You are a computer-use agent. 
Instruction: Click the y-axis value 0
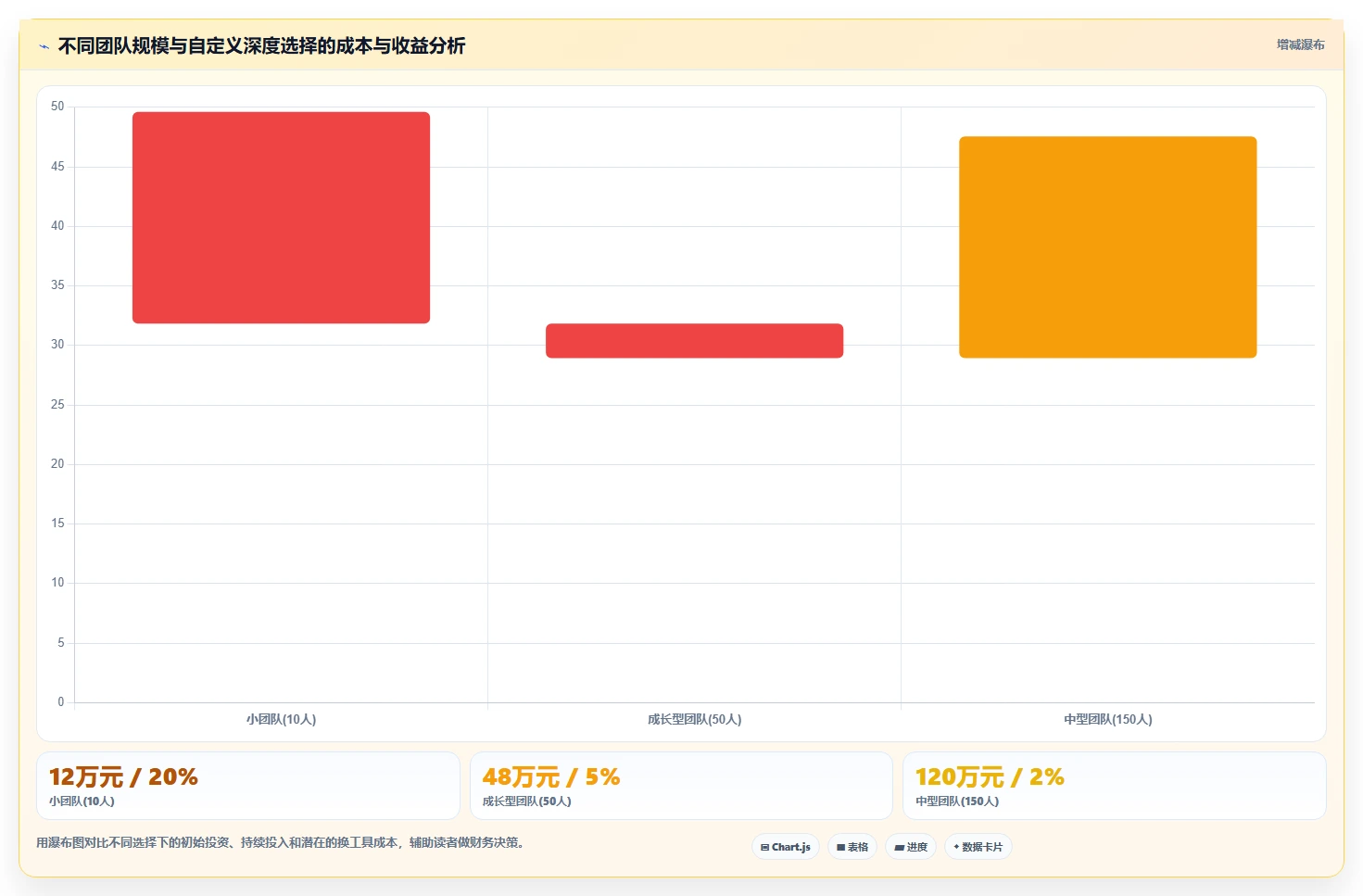point(61,702)
